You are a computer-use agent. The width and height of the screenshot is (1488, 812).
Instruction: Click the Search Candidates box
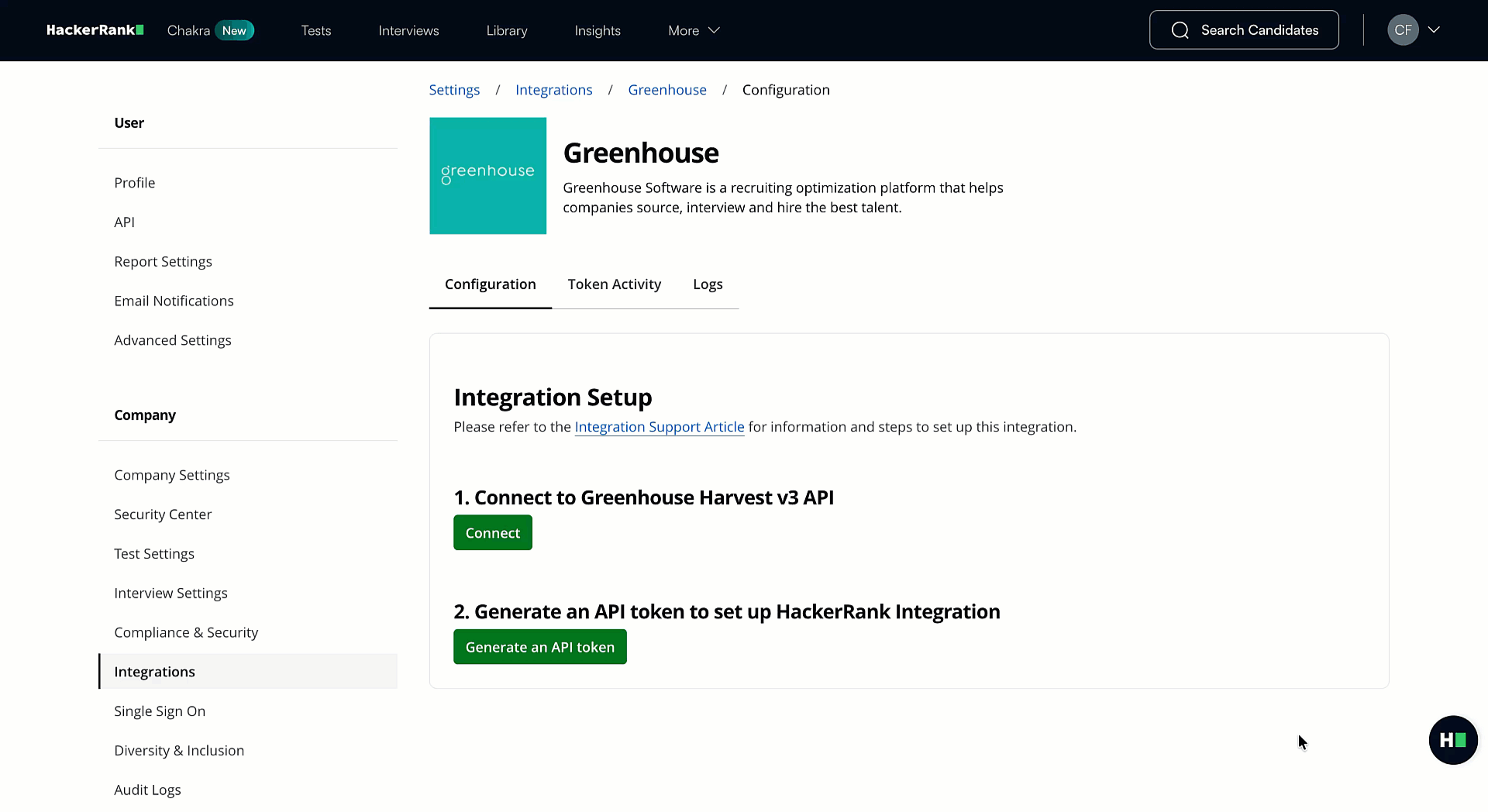pos(1244,30)
